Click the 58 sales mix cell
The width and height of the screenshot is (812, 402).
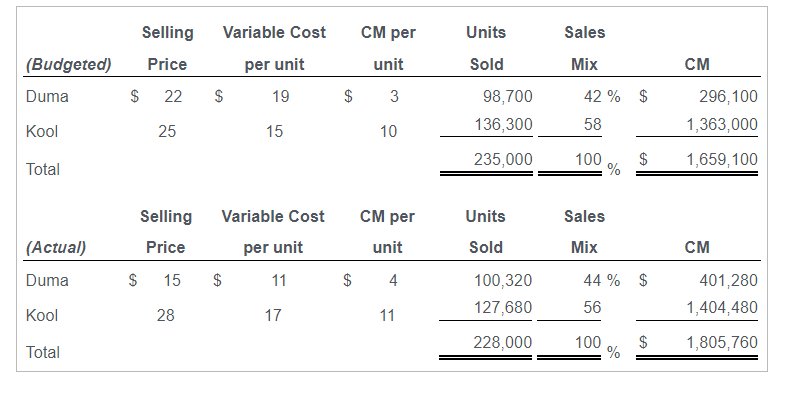click(x=592, y=124)
